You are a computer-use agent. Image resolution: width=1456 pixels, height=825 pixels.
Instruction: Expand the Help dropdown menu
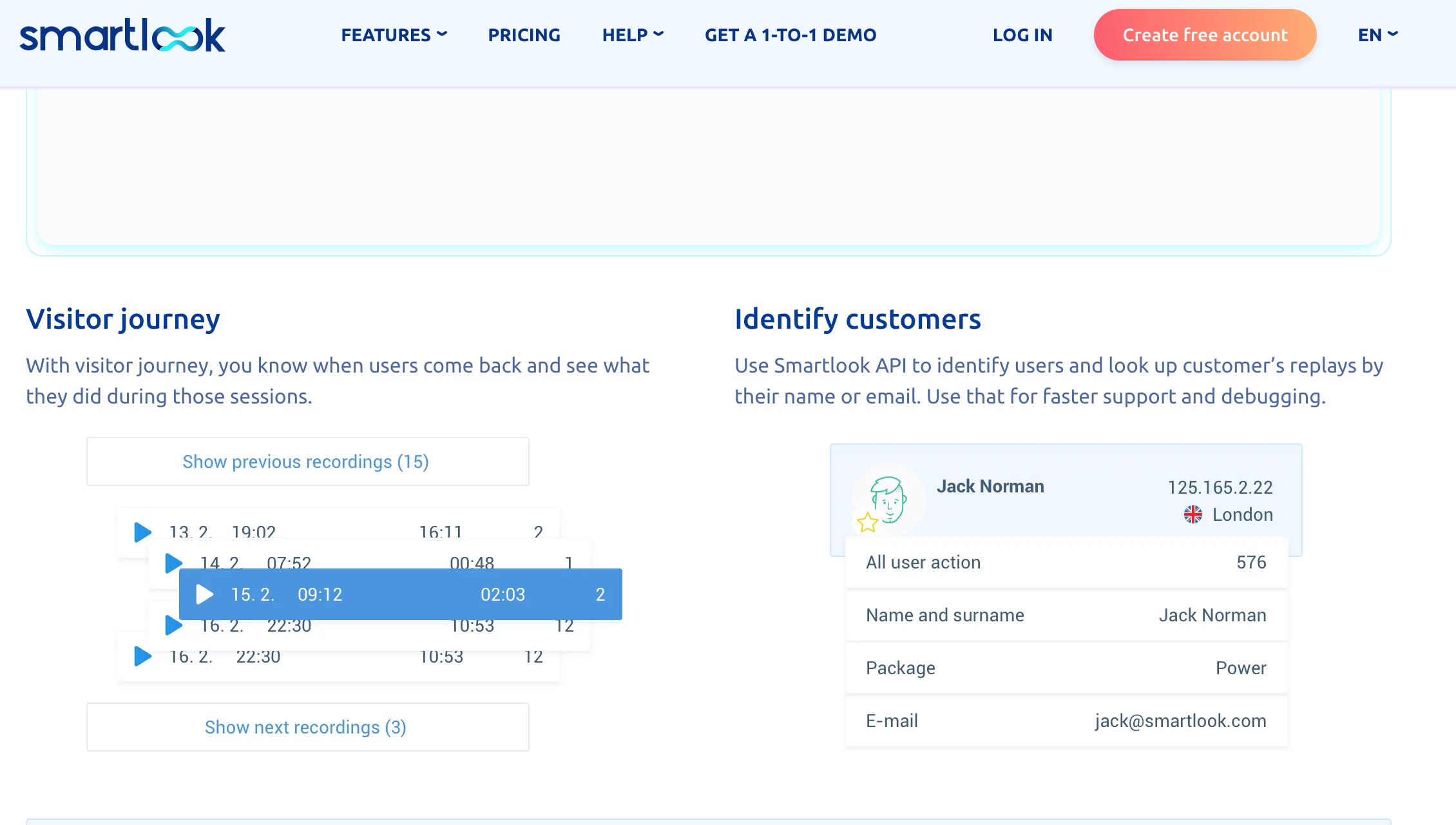tap(633, 35)
